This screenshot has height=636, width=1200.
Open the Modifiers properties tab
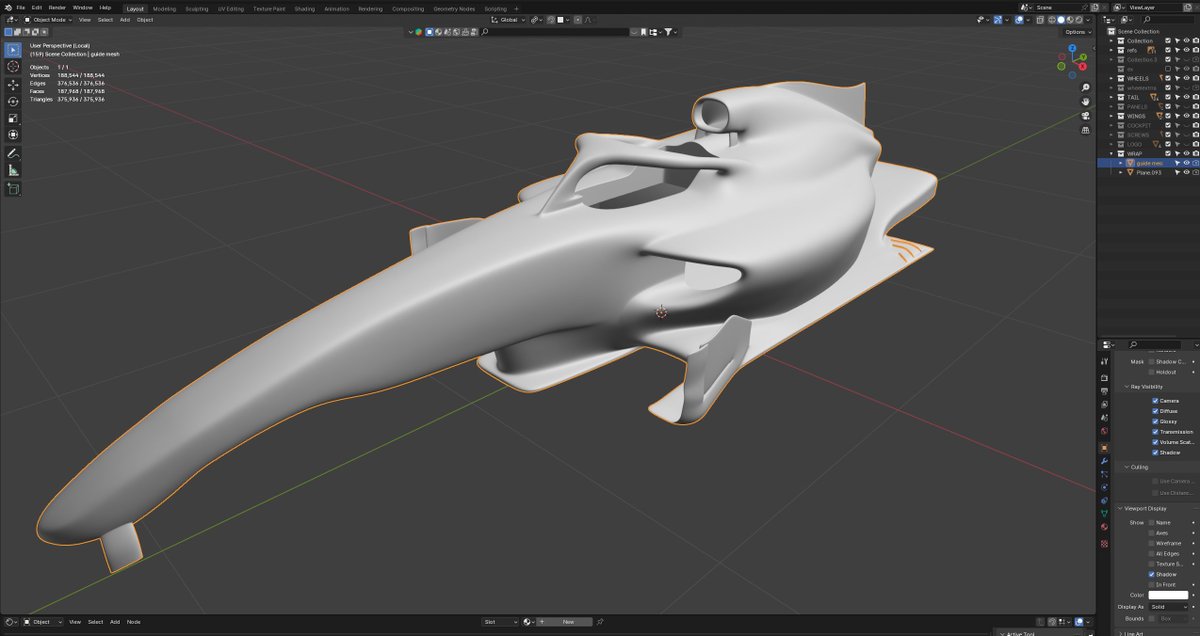tap(1104, 461)
